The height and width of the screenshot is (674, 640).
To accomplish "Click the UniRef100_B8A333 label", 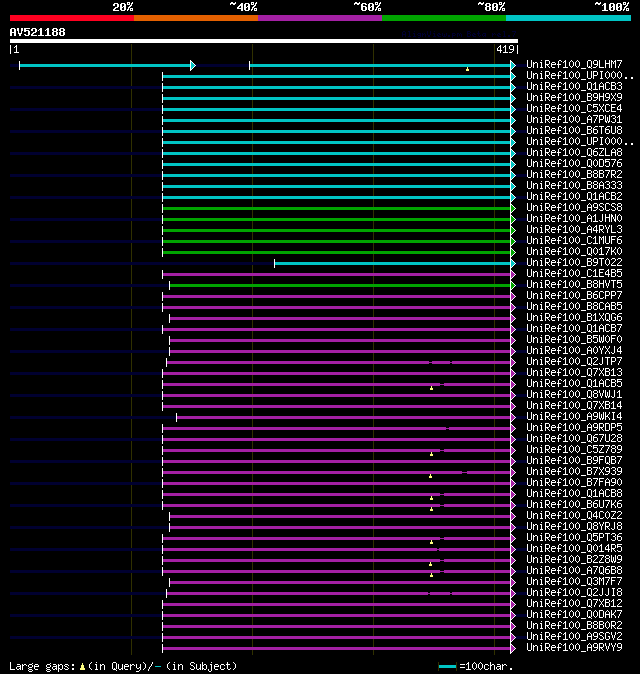I will tap(574, 185).
